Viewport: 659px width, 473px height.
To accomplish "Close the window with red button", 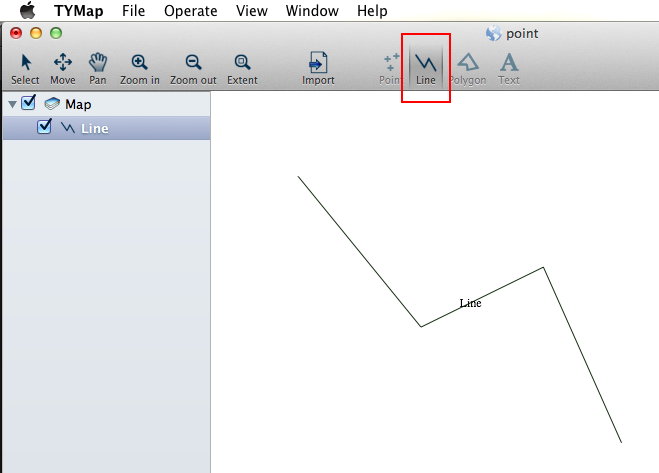I will 16,33.
